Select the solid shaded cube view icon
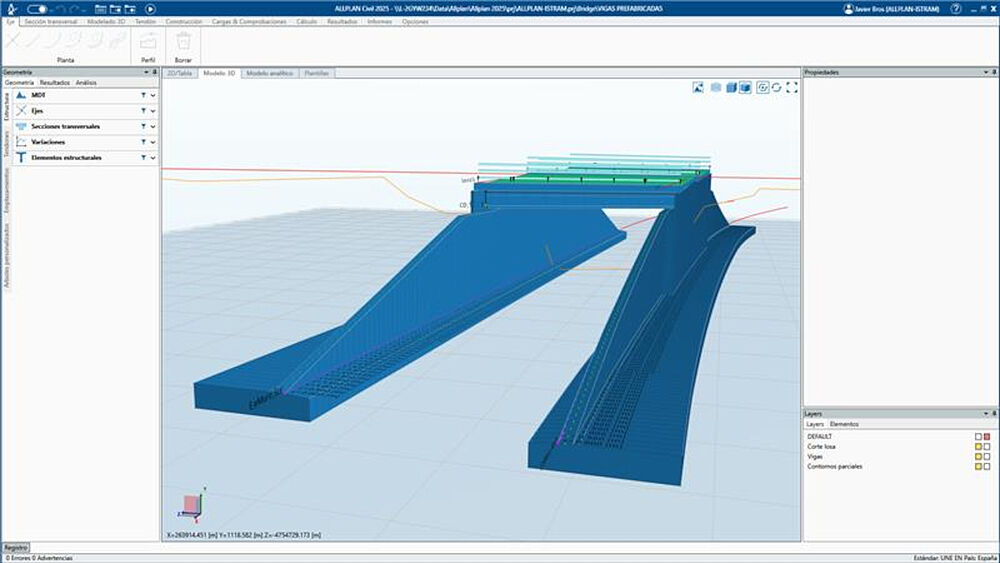The width and height of the screenshot is (1000, 563). pos(745,87)
